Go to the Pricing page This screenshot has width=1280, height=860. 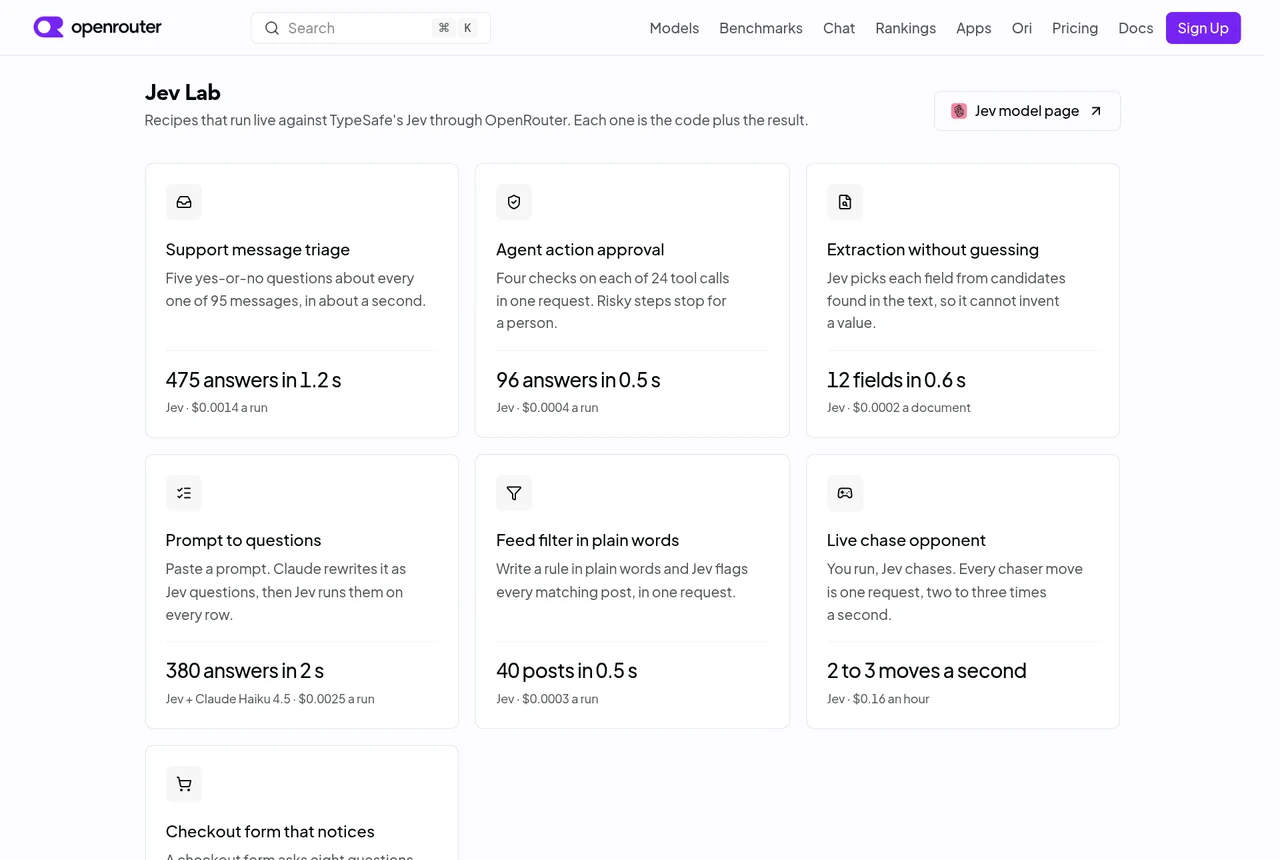tap(1075, 28)
